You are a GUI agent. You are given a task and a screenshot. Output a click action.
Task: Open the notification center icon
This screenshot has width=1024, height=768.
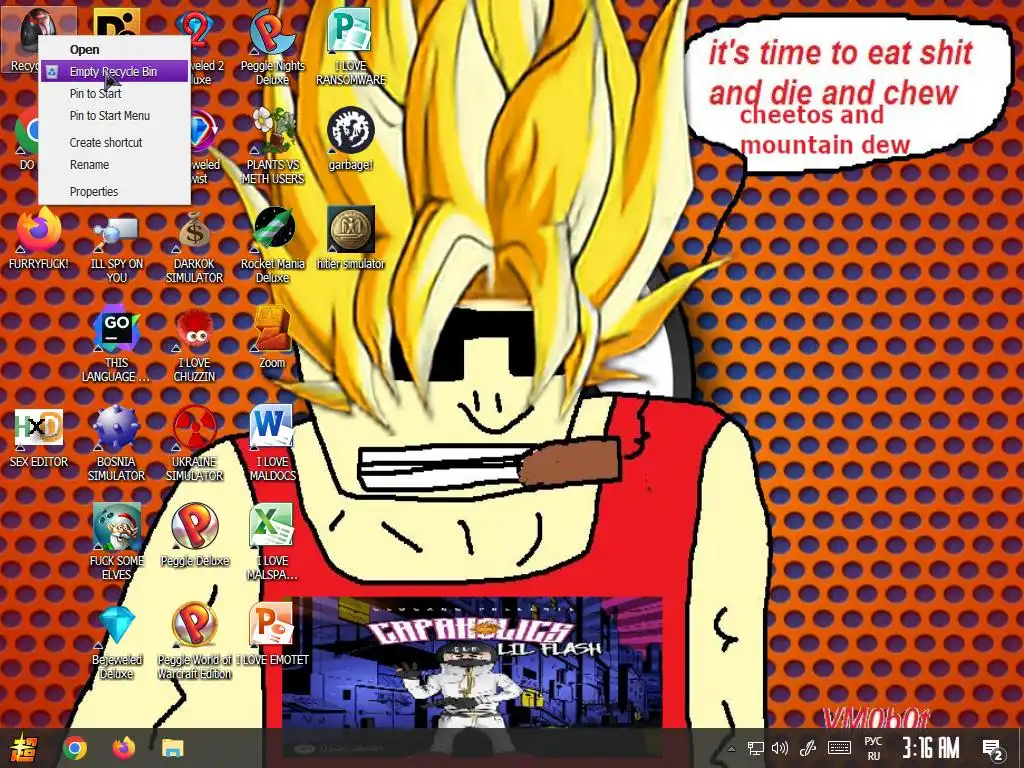click(993, 749)
